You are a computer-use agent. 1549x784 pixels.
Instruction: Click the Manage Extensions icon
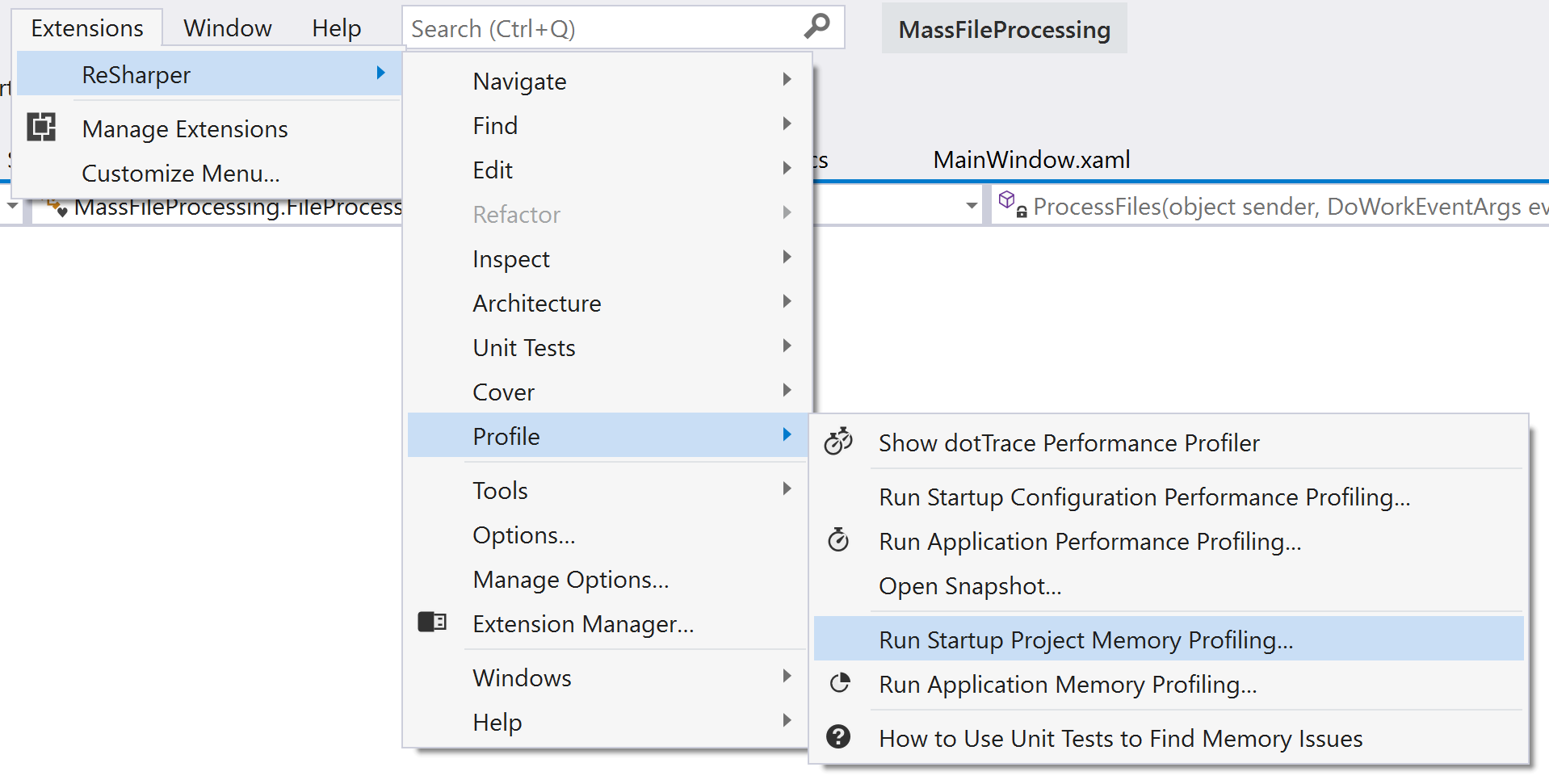click(41, 128)
